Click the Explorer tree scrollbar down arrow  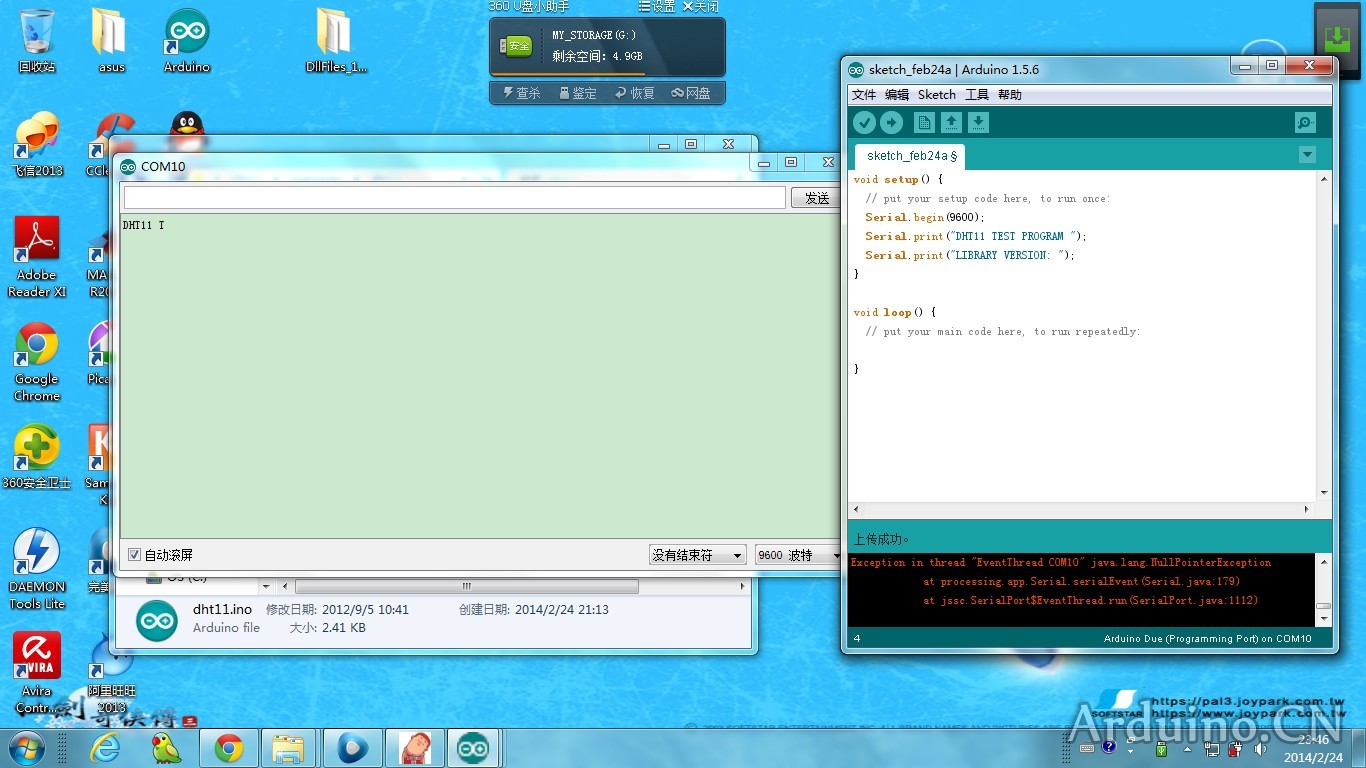point(266,586)
